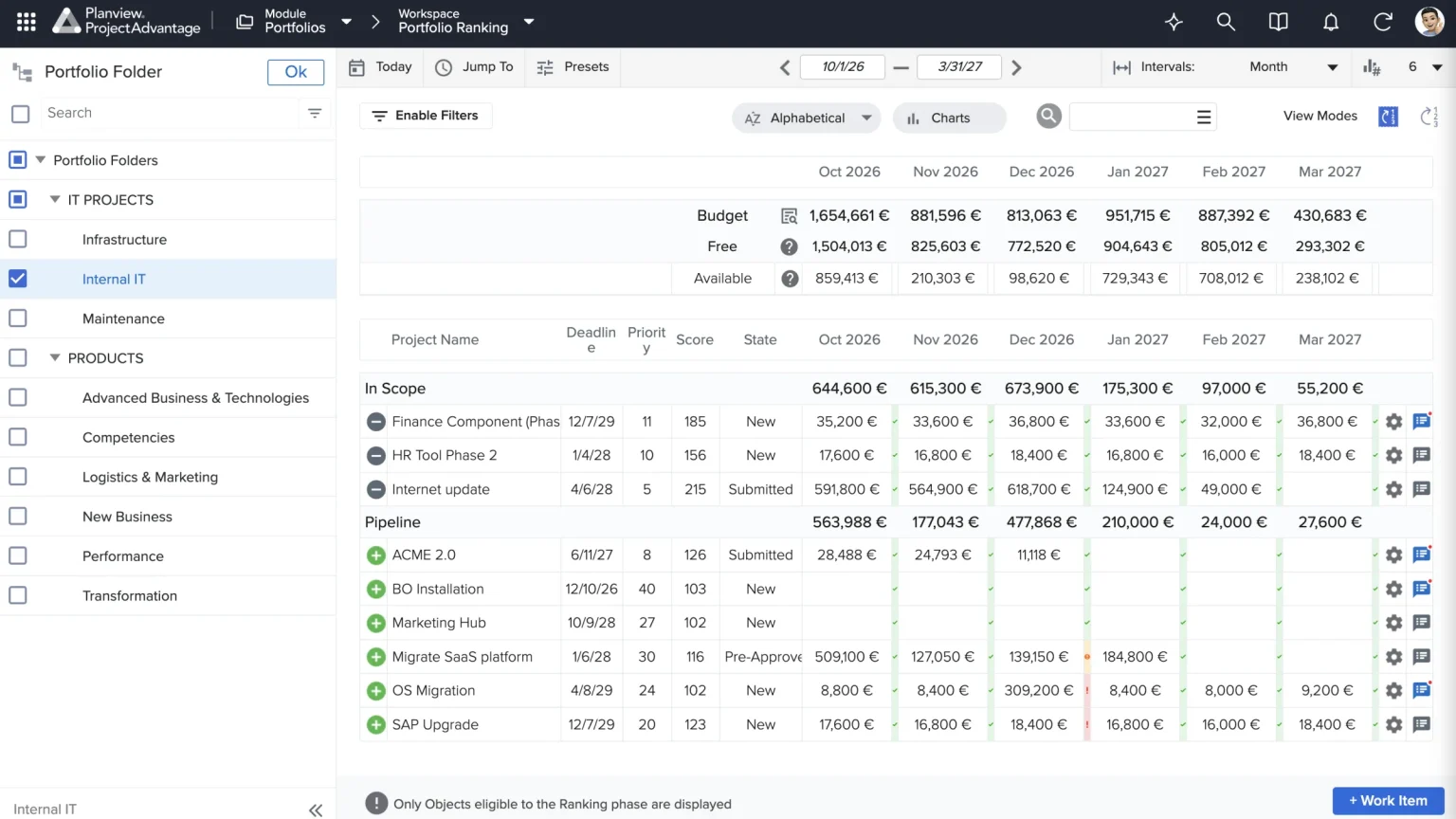The height and width of the screenshot is (819, 1456).
Task: Confirm folder selection with Ok button
Action: point(296,72)
